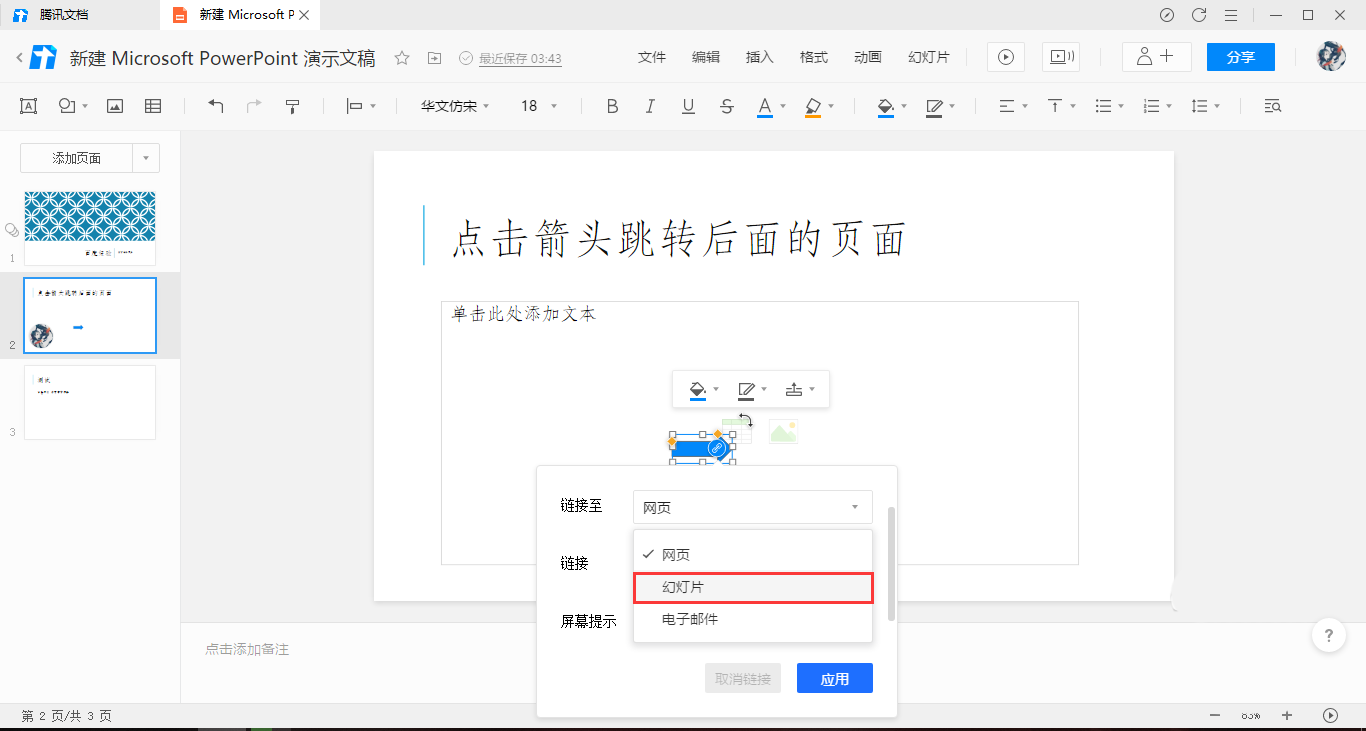Toggle strikethrough on selected text
1366x731 pixels.
pyautogui.click(x=726, y=105)
